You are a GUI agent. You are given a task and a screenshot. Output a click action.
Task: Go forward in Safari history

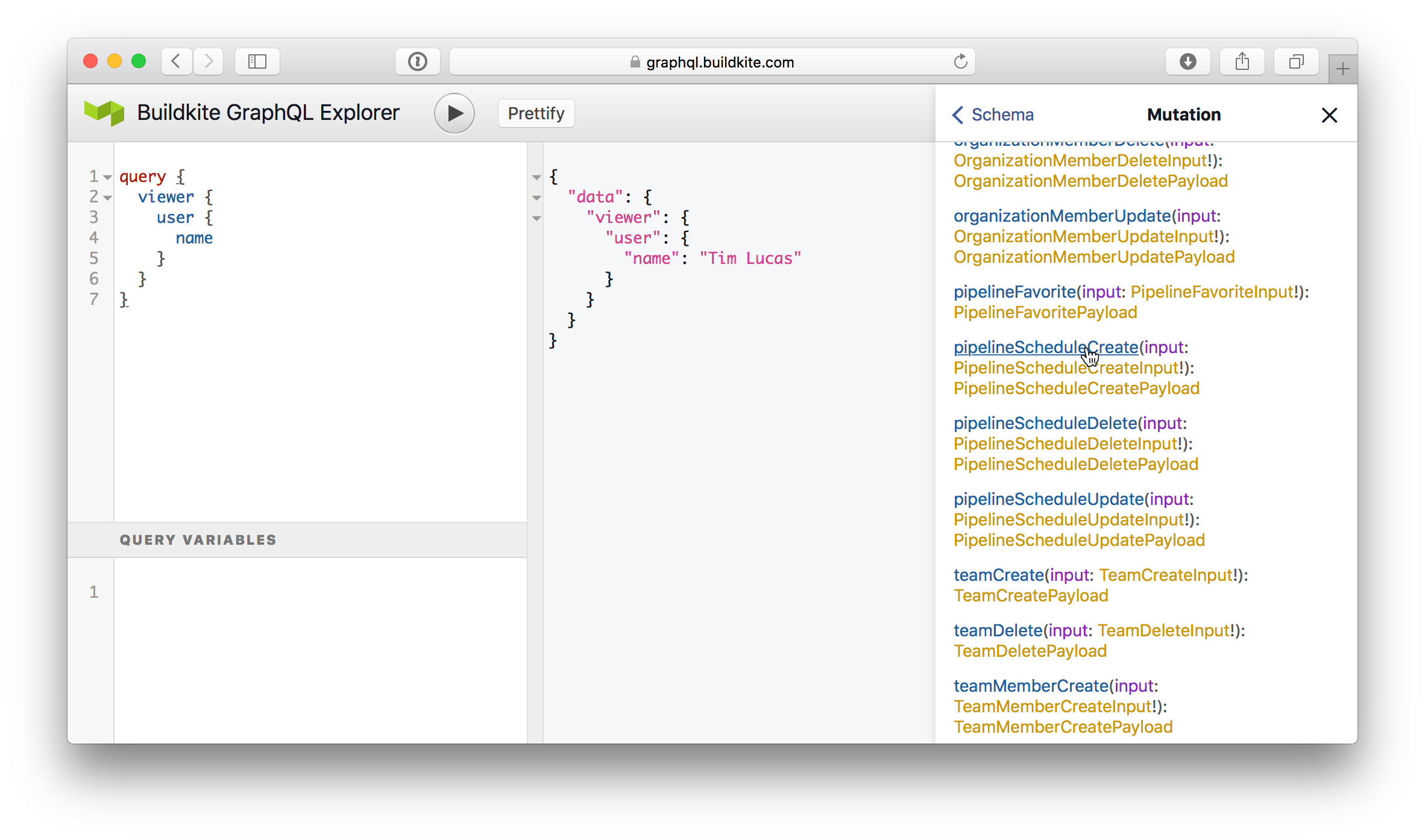pos(209,61)
